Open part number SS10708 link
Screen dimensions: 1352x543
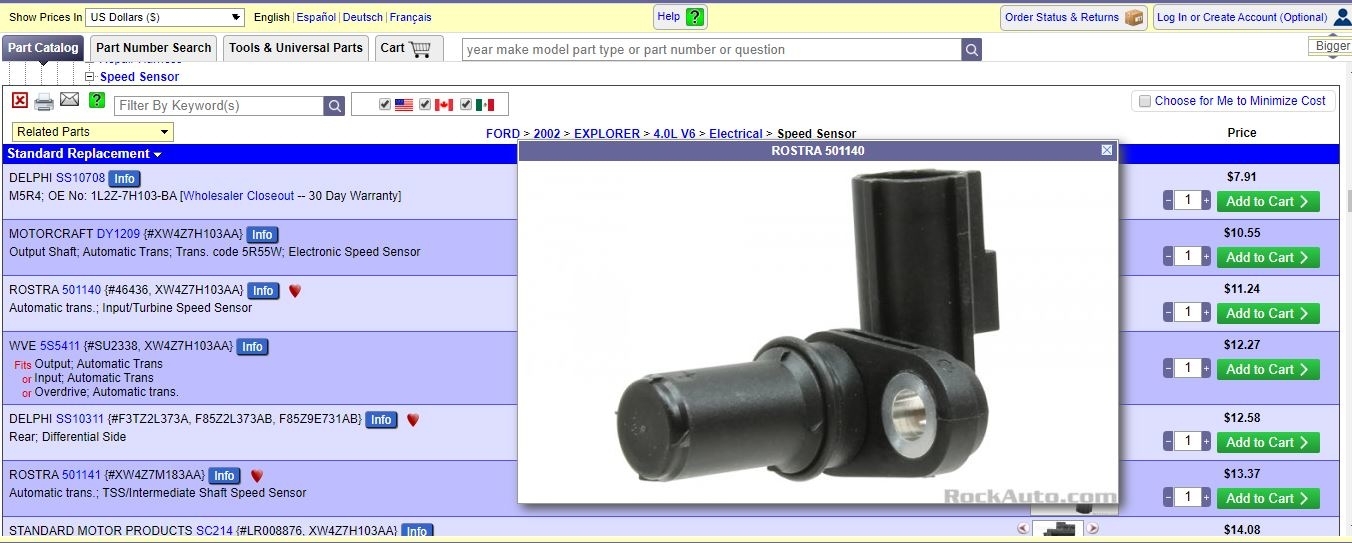point(80,178)
